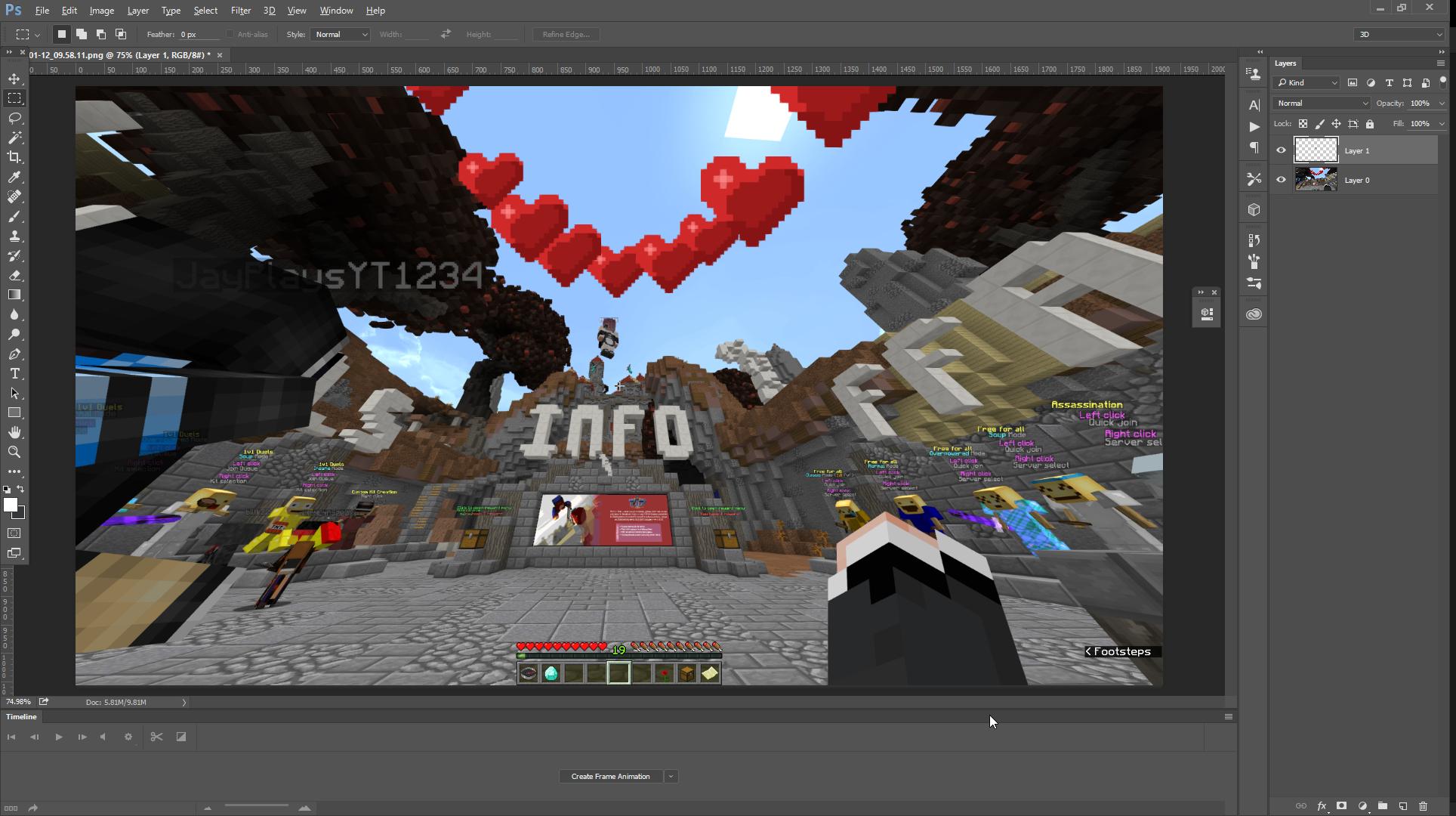Create a new layer with bottom icon
Image resolution: width=1456 pixels, height=816 pixels.
(x=1402, y=806)
